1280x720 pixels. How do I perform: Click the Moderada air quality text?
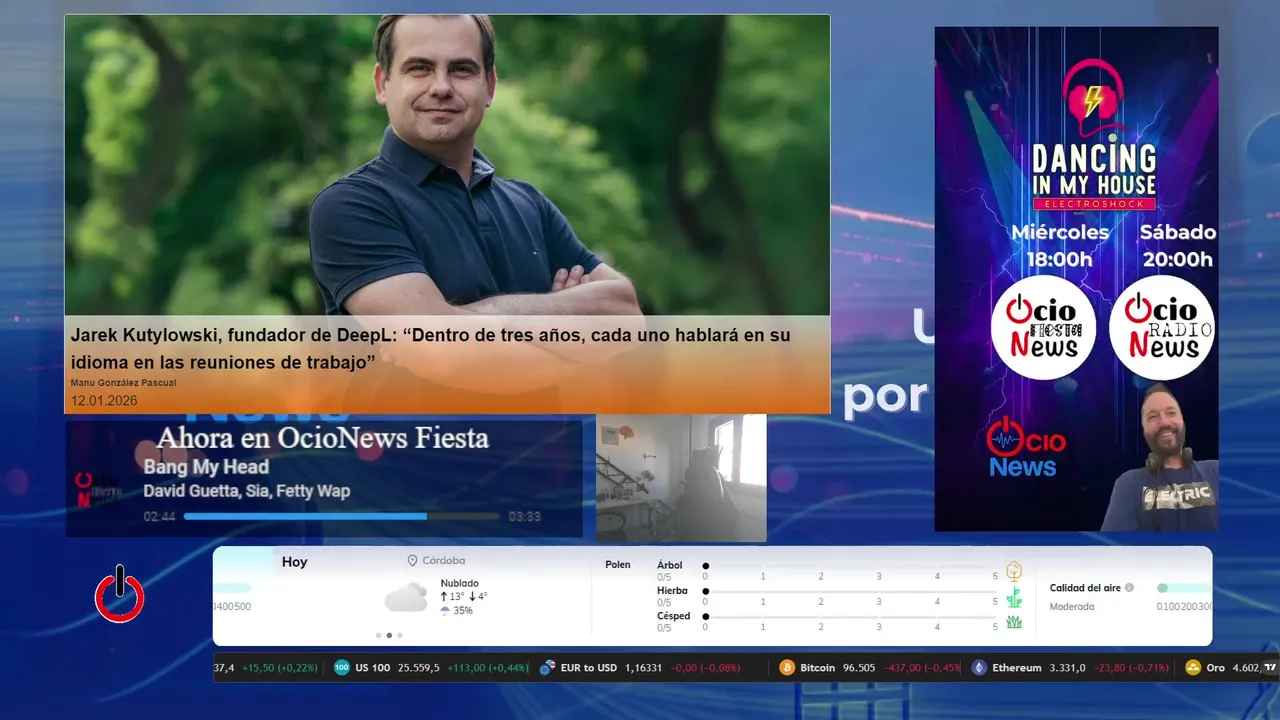point(1072,606)
